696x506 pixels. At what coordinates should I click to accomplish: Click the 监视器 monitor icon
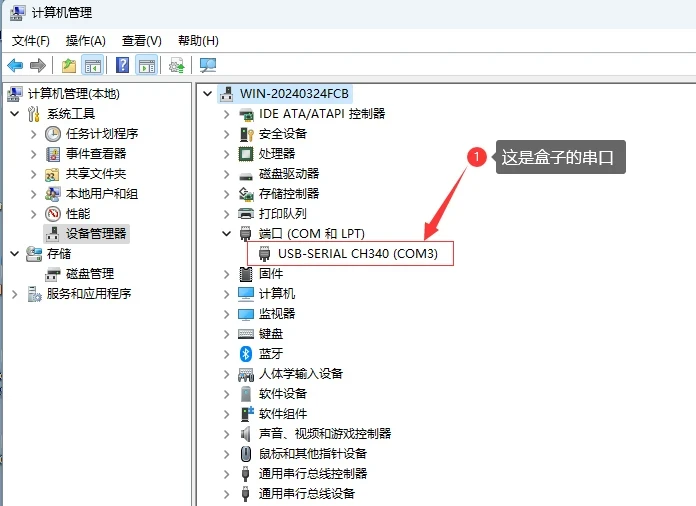pos(246,314)
